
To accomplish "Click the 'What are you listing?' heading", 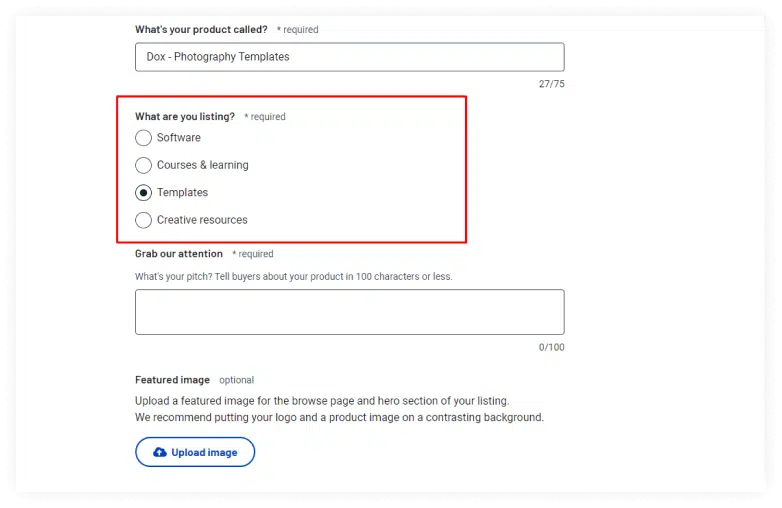I will coord(185,117).
